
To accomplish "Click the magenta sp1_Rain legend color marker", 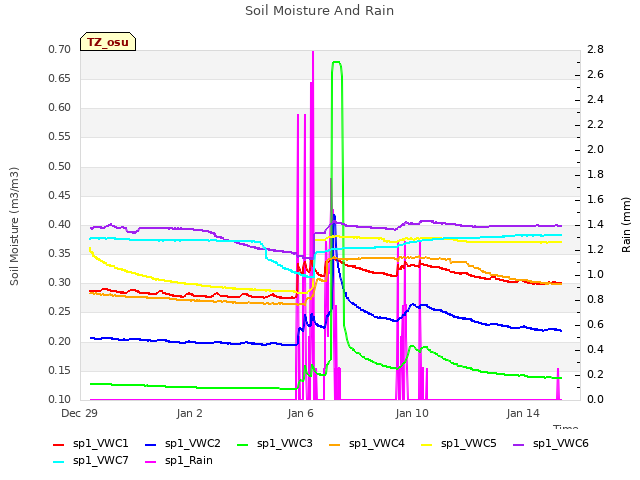I will 151,462.
